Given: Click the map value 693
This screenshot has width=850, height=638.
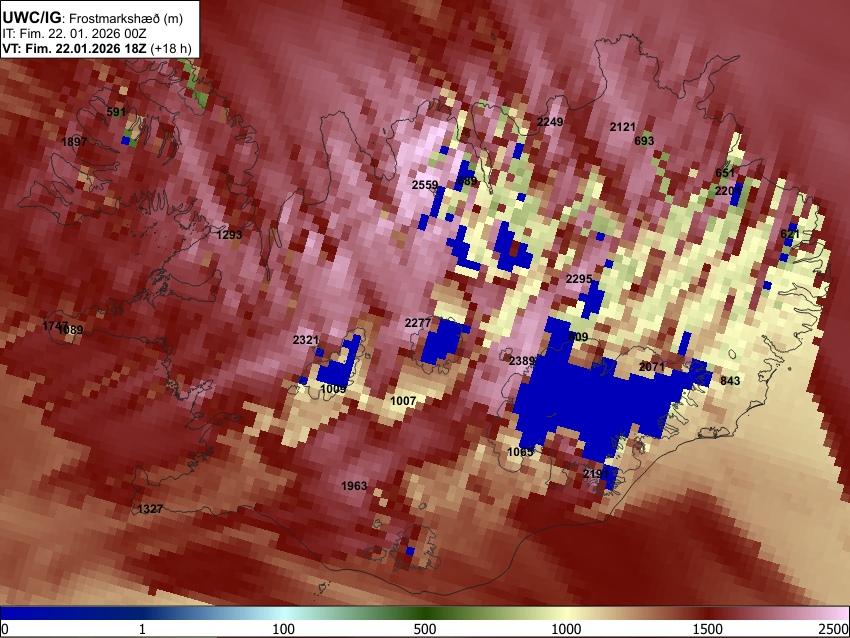Looking at the screenshot, I should pyautogui.click(x=644, y=141).
